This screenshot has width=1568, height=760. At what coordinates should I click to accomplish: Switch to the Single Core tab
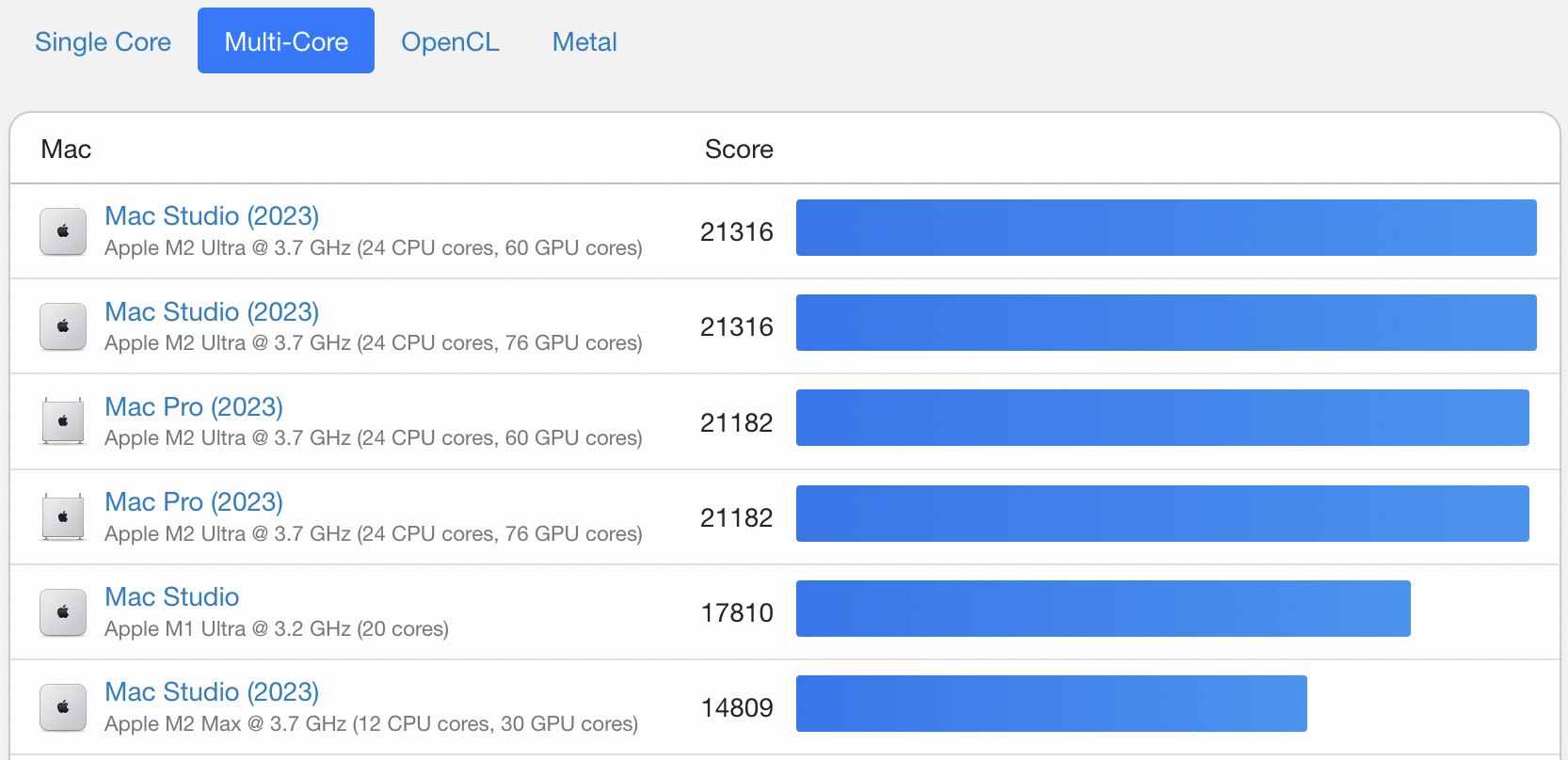coord(103,41)
